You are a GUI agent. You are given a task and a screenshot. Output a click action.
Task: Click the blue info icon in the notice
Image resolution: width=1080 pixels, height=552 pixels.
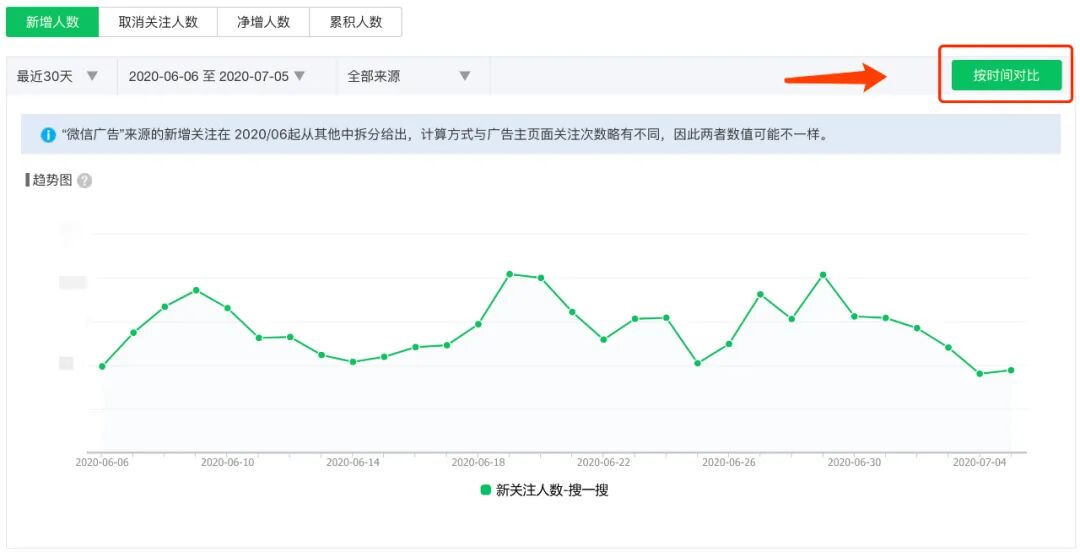[48, 134]
